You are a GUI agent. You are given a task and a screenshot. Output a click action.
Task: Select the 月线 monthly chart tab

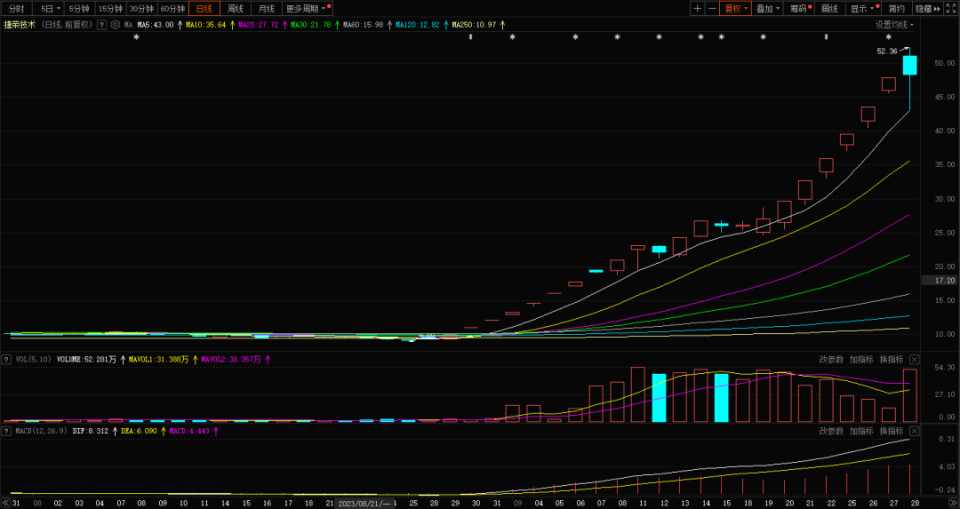(266, 9)
